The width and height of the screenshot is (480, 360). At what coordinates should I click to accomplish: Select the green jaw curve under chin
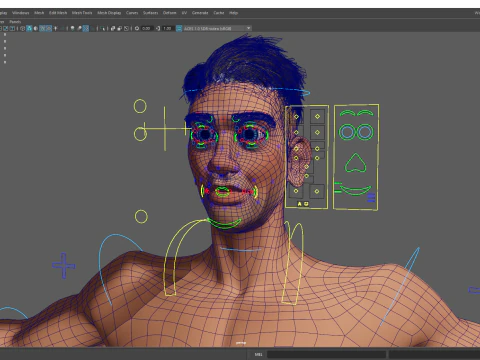pos(224,223)
